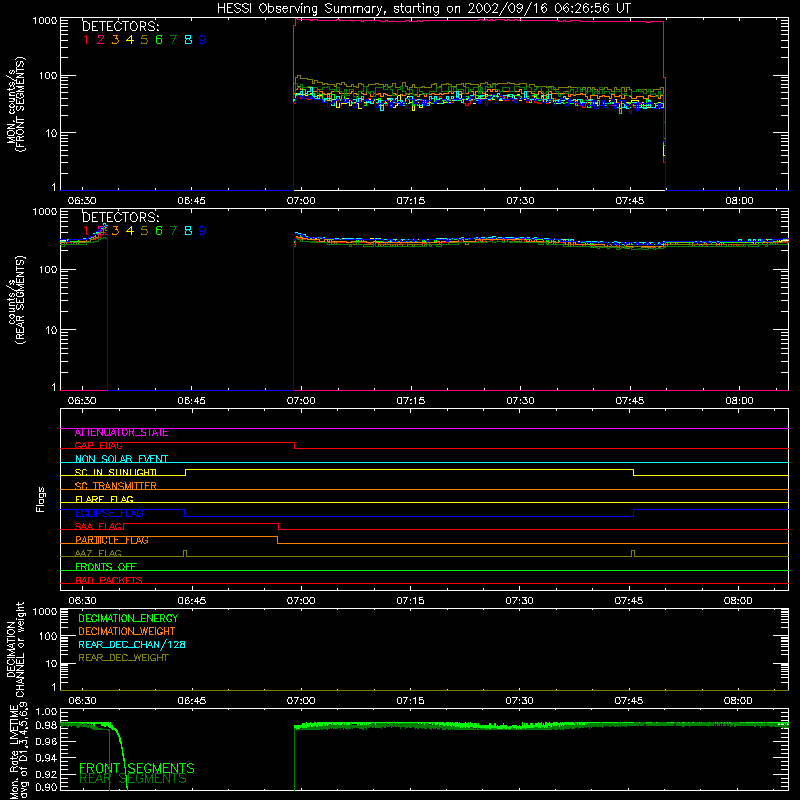The image size is (800, 800).
Task: Pick detector number 8 in the rear segments legend
Action: (x=188, y=231)
